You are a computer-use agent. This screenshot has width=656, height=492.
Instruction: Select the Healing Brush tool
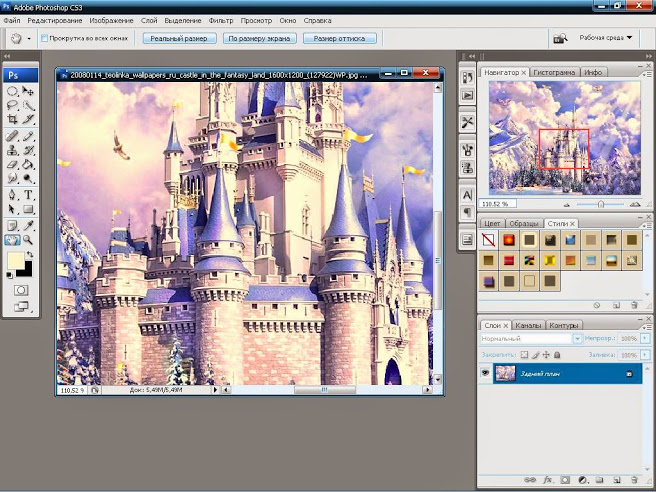(x=13, y=136)
